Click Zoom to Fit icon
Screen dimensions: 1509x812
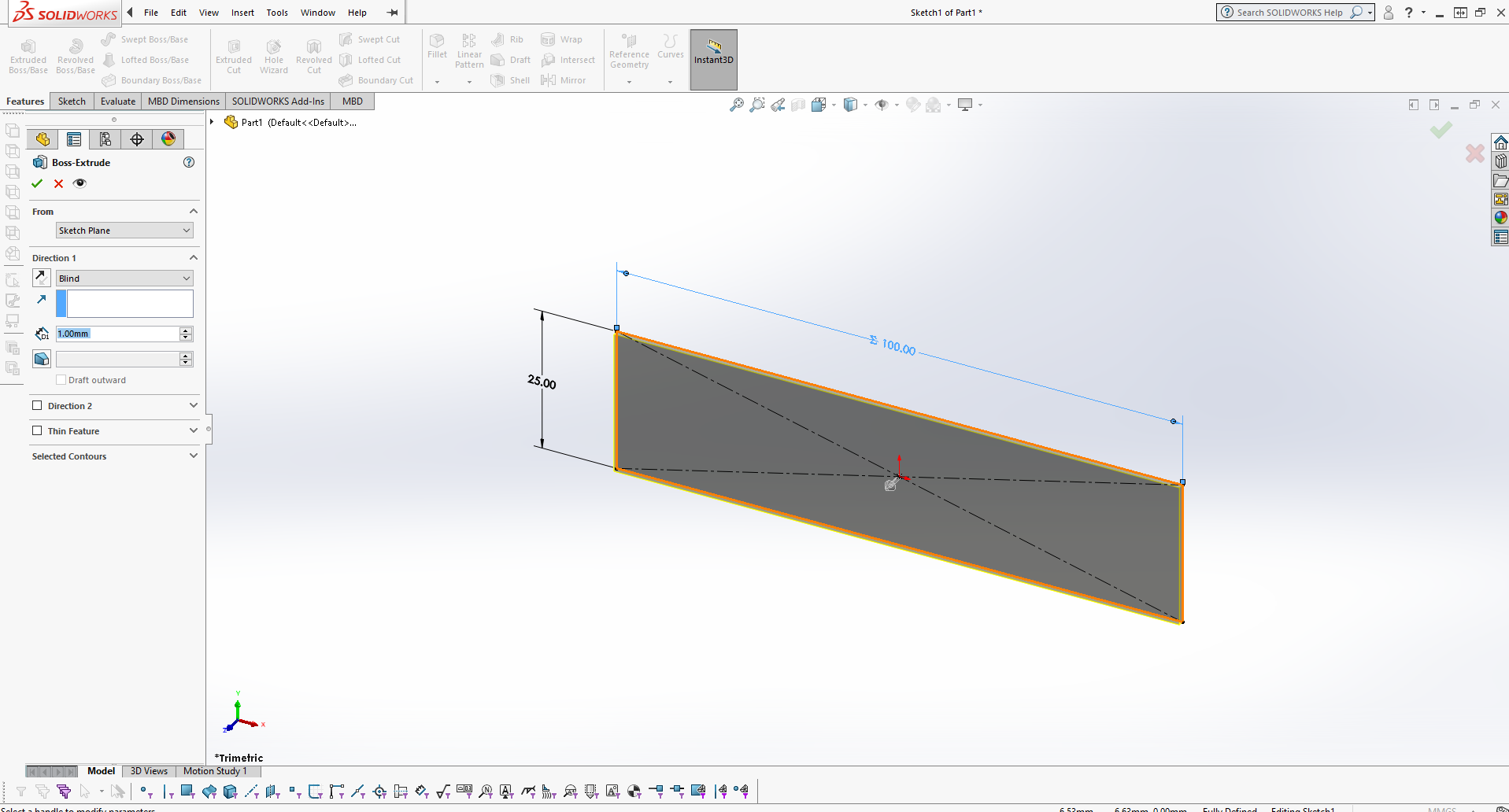(737, 105)
